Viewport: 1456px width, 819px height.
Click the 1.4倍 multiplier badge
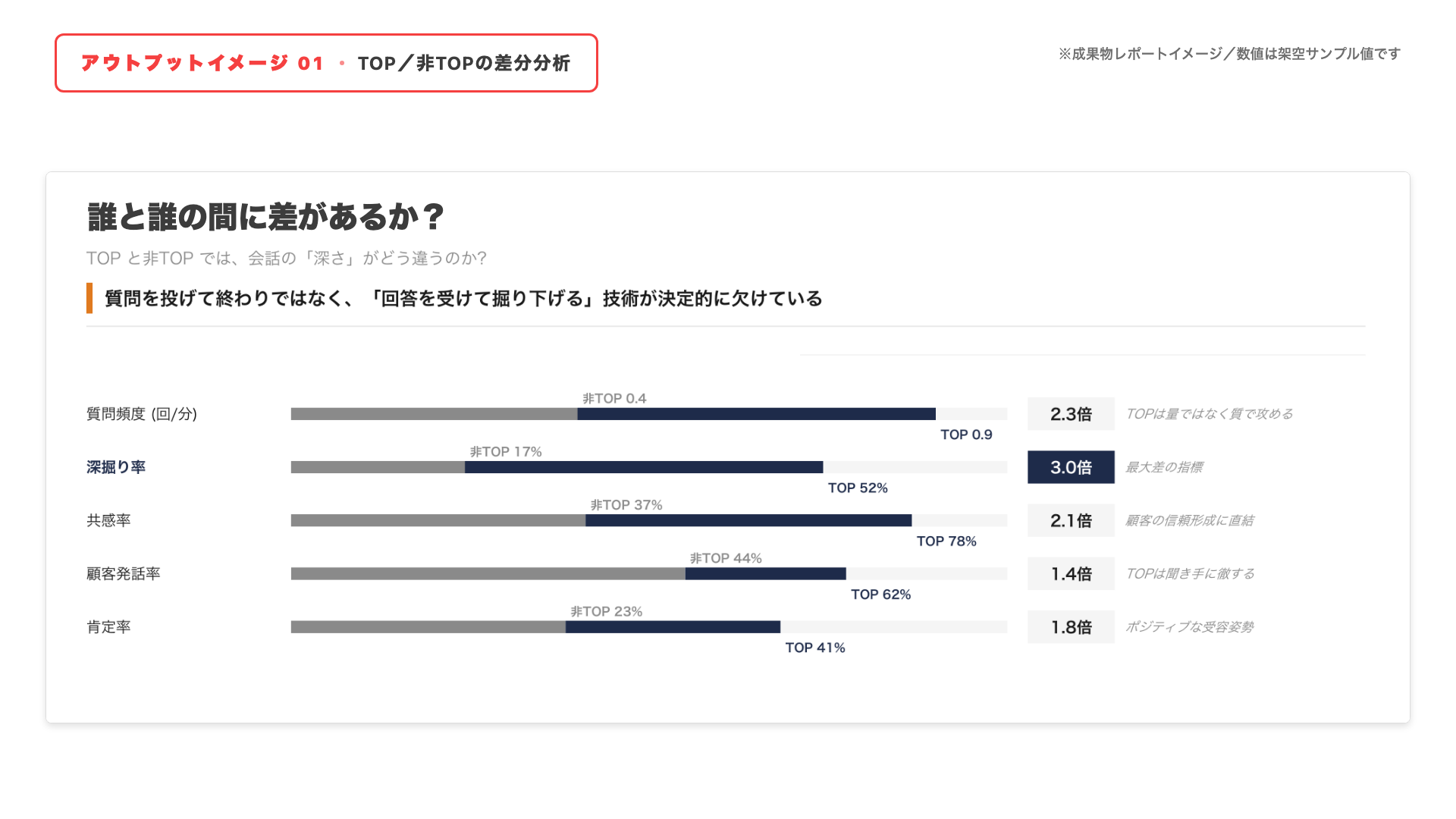(1070, 574)
